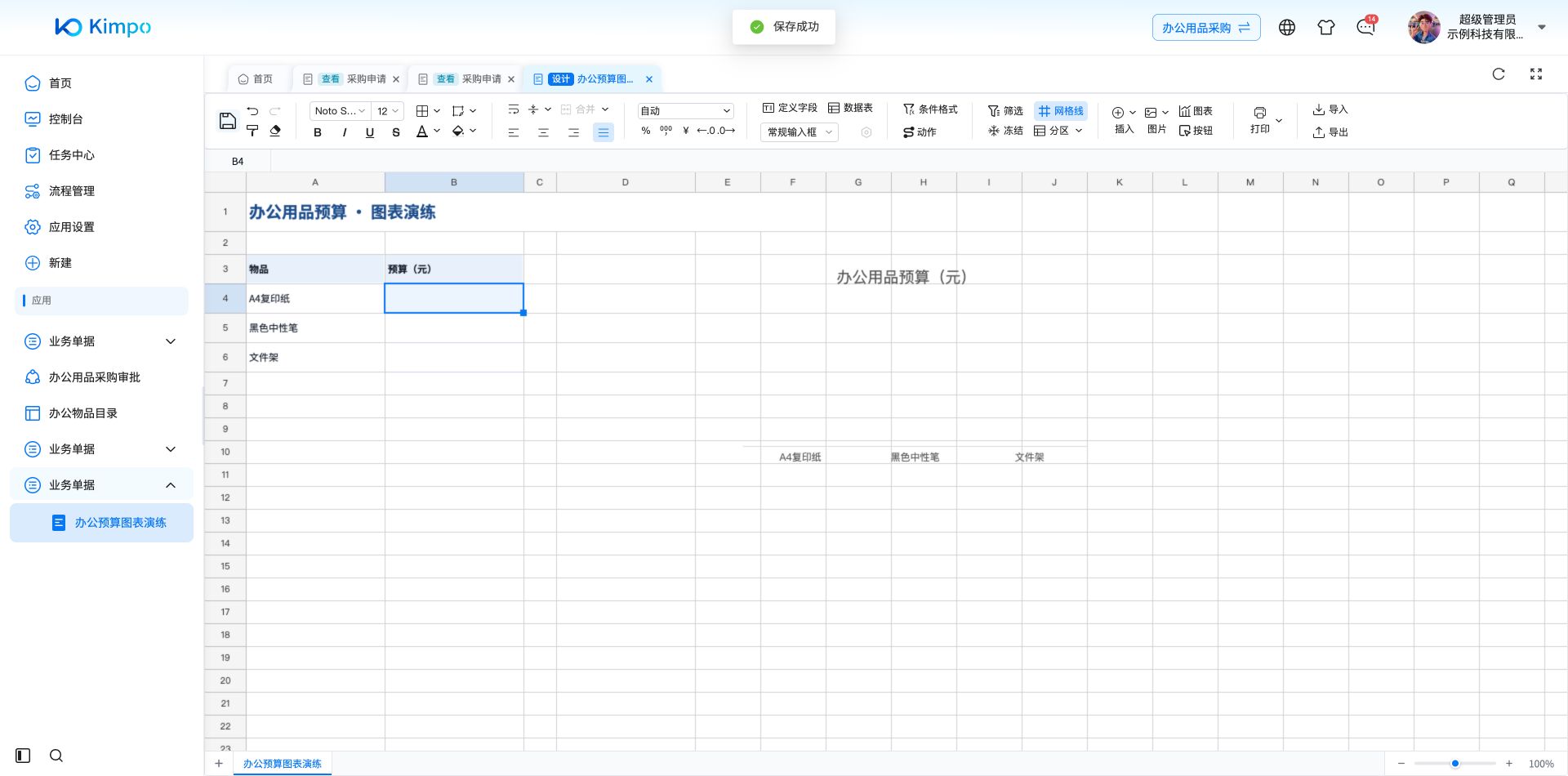This screenshot has width=1568, height=776.
Task: Click the zoom out minus icon
Action: point(1401,764)
